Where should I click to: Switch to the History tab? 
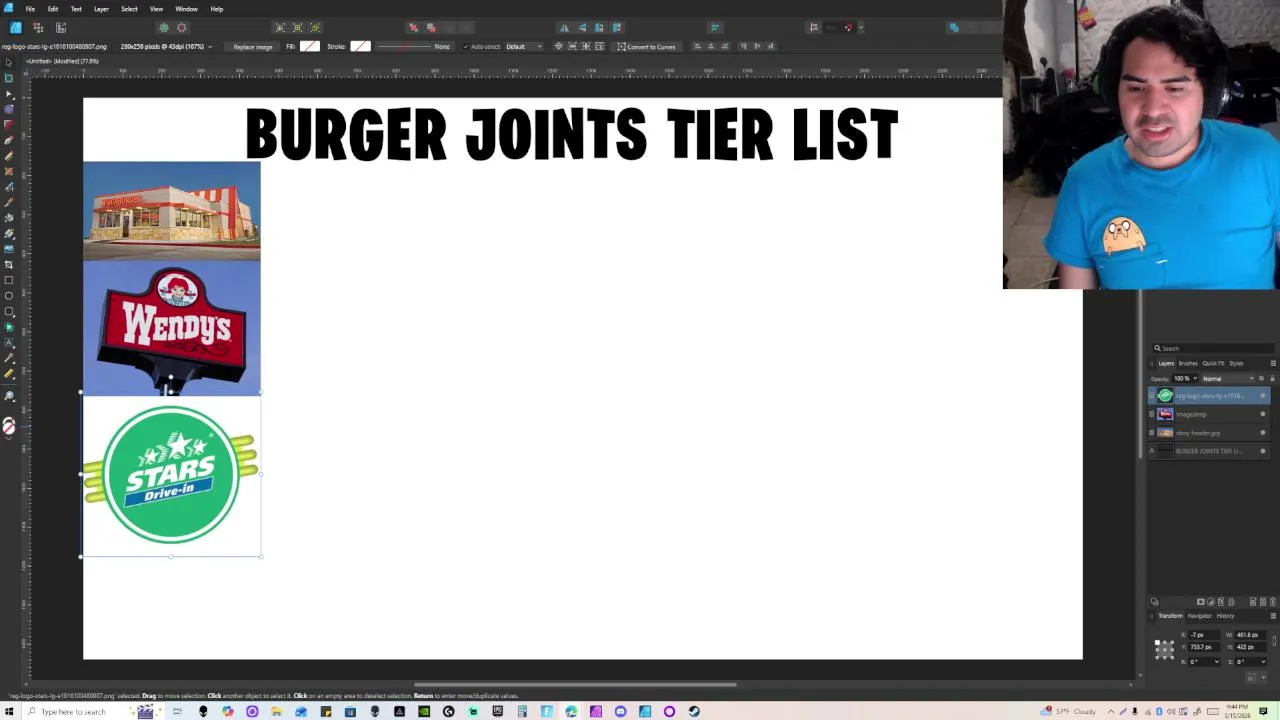click(x=1225, y=616)
